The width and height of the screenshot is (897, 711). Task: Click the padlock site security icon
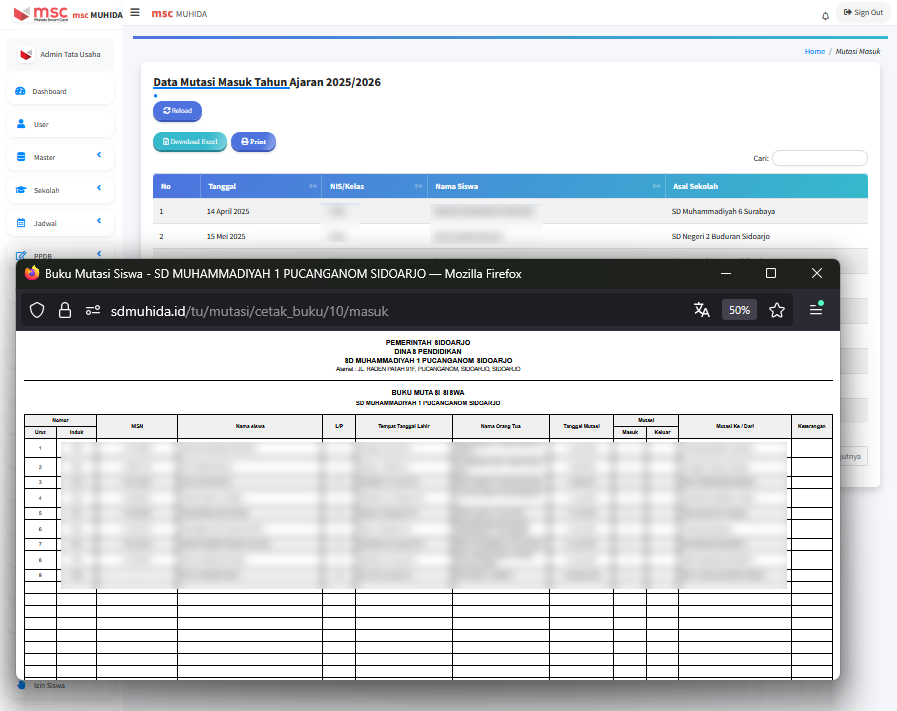[65, 310]
